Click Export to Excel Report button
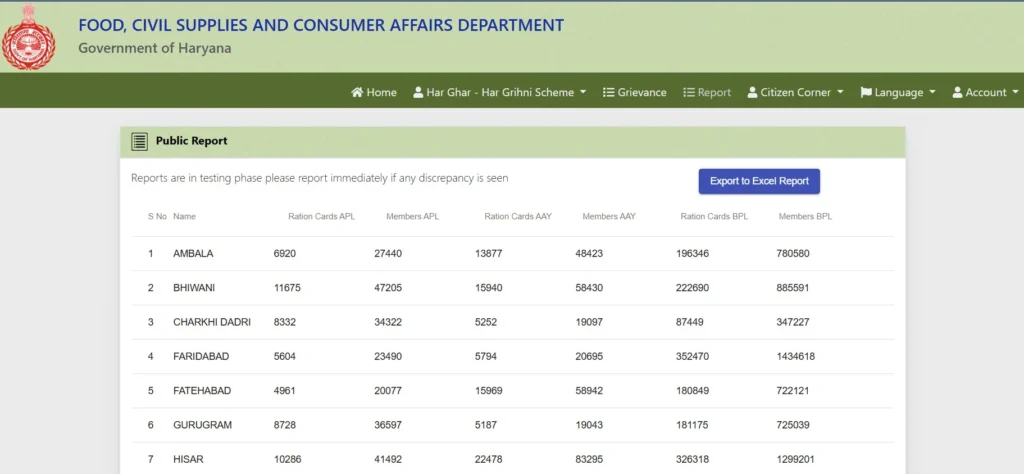The image size is (1024, 474). [759, 182]
